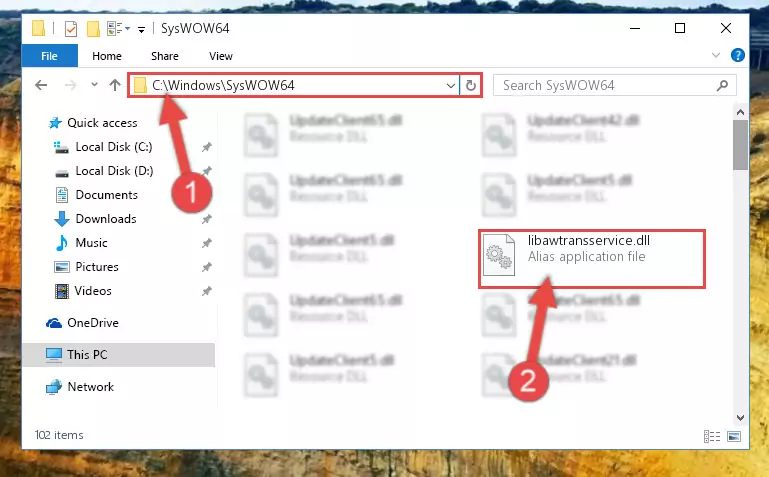Switch to large thumbnails view icon
This screenshot has width=769, height=477.
[x=734, y=436]
